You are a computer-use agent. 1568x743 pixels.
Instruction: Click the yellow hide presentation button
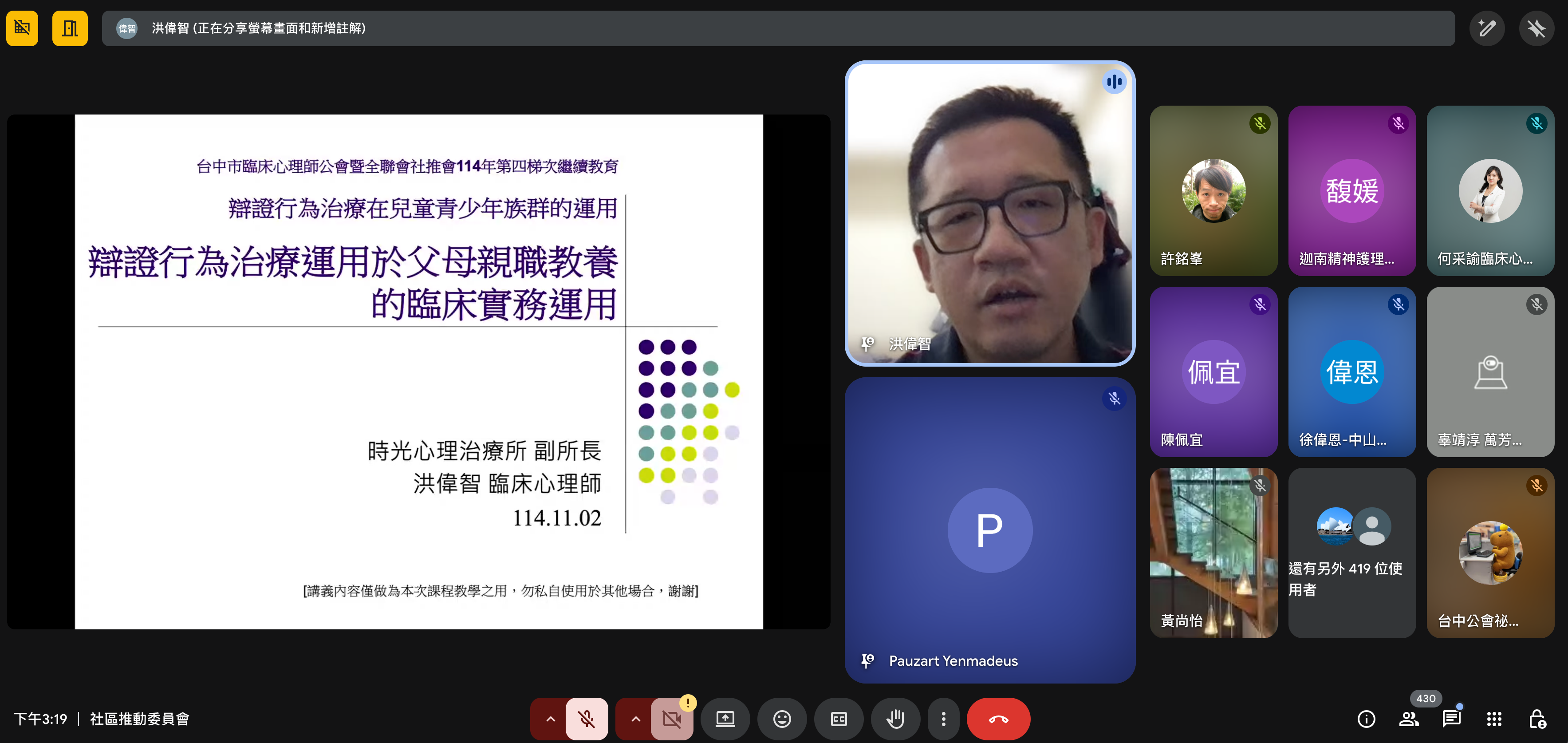[x=22, y=28]
